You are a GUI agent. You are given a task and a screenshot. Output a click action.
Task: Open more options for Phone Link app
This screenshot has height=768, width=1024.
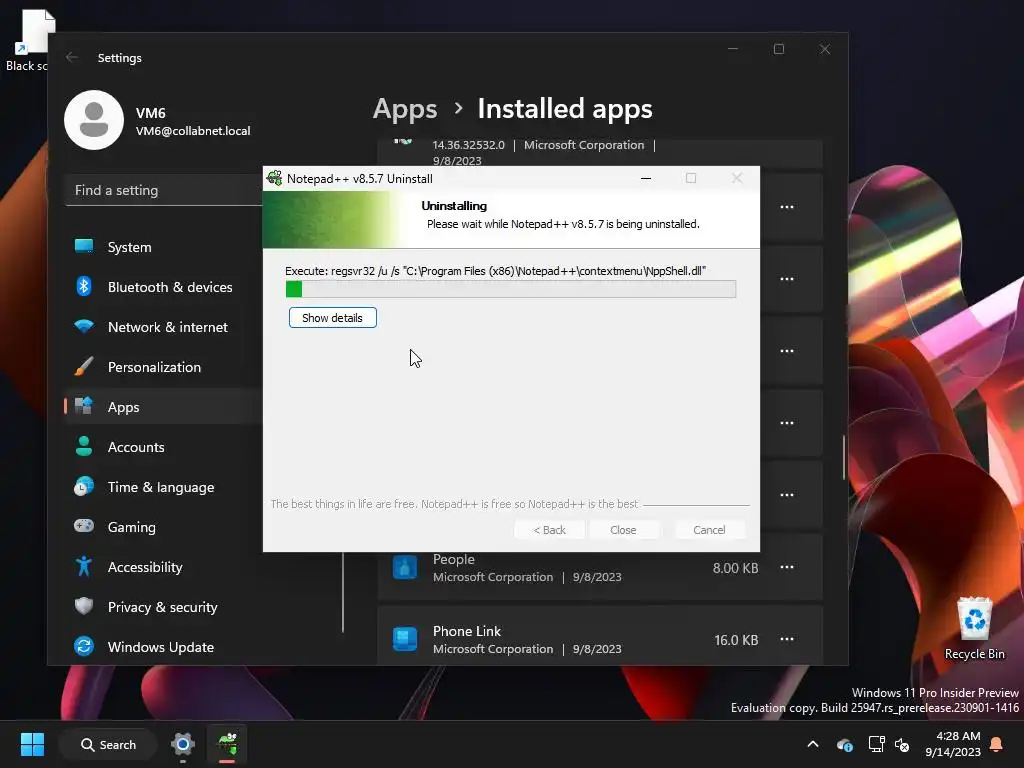coord(787,639)
